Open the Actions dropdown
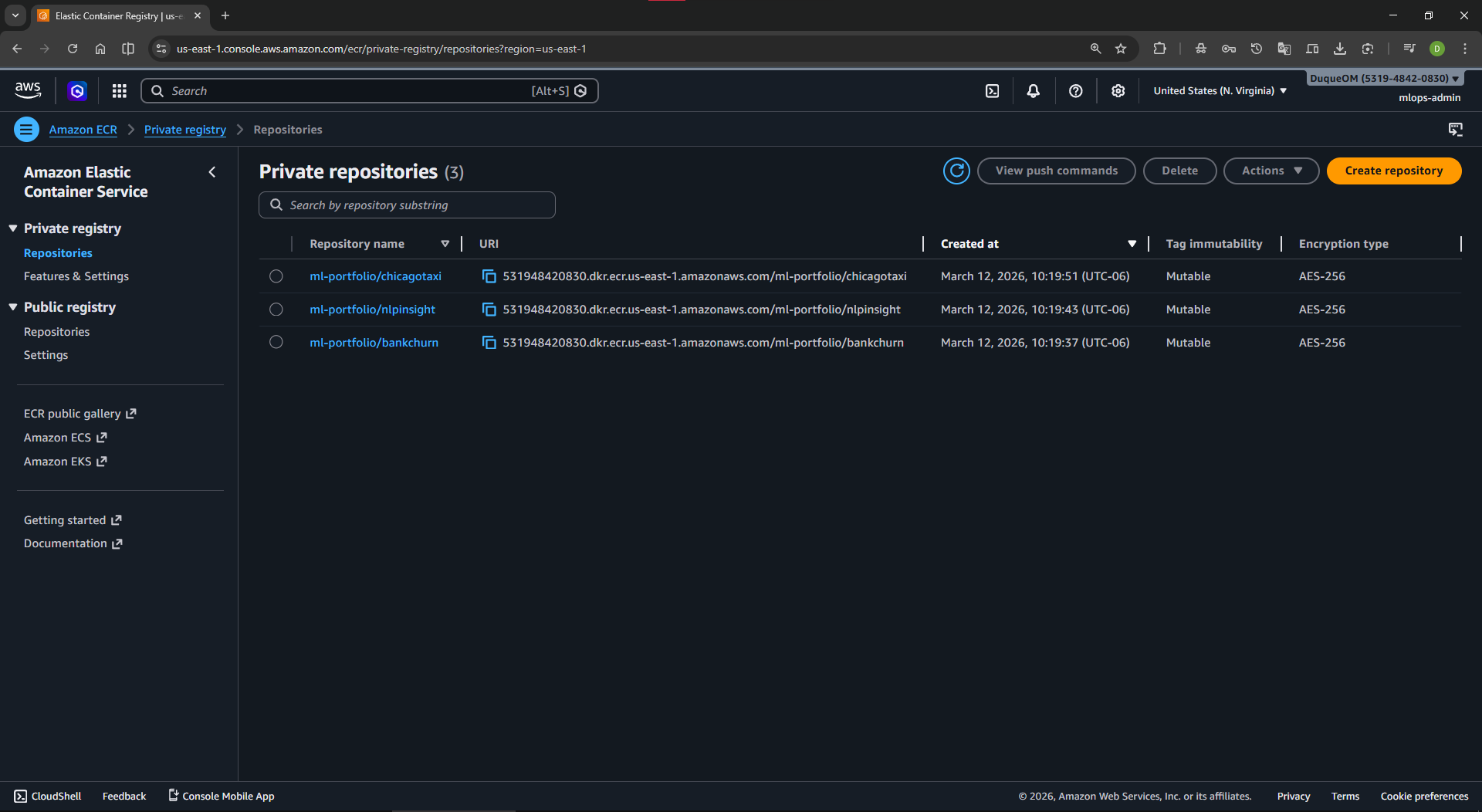This screenshot has width=1482, height=812. (x=1271, y=171)
